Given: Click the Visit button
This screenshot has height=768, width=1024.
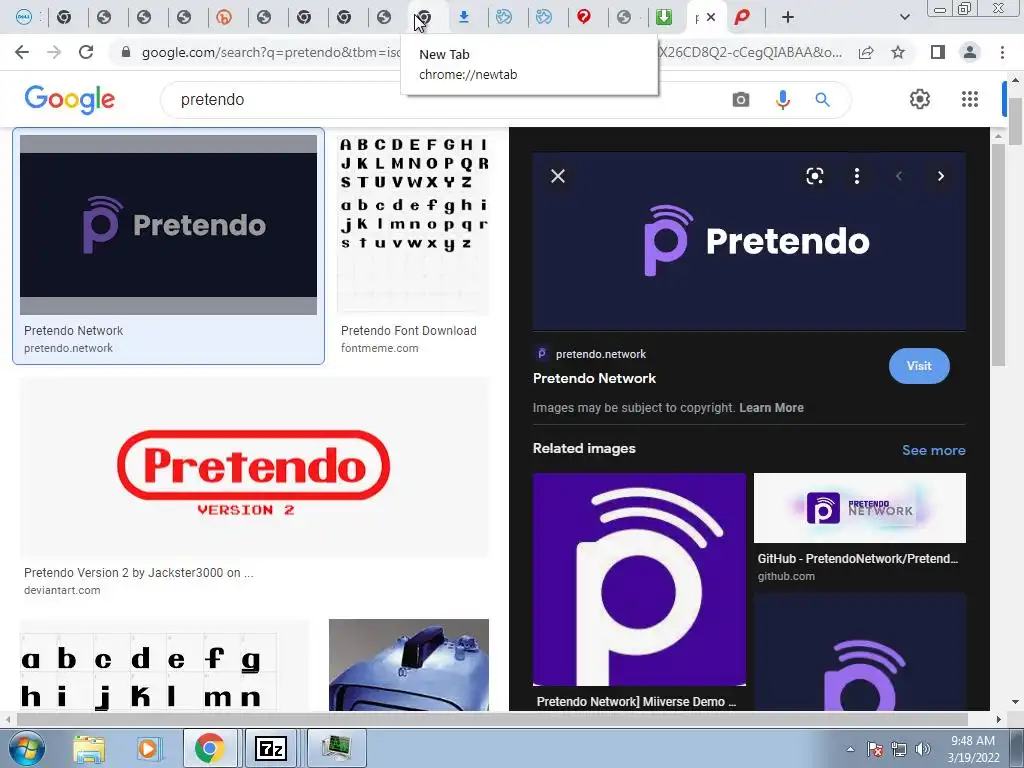Looking at the screenshot, I should click(x=919, y=366).
